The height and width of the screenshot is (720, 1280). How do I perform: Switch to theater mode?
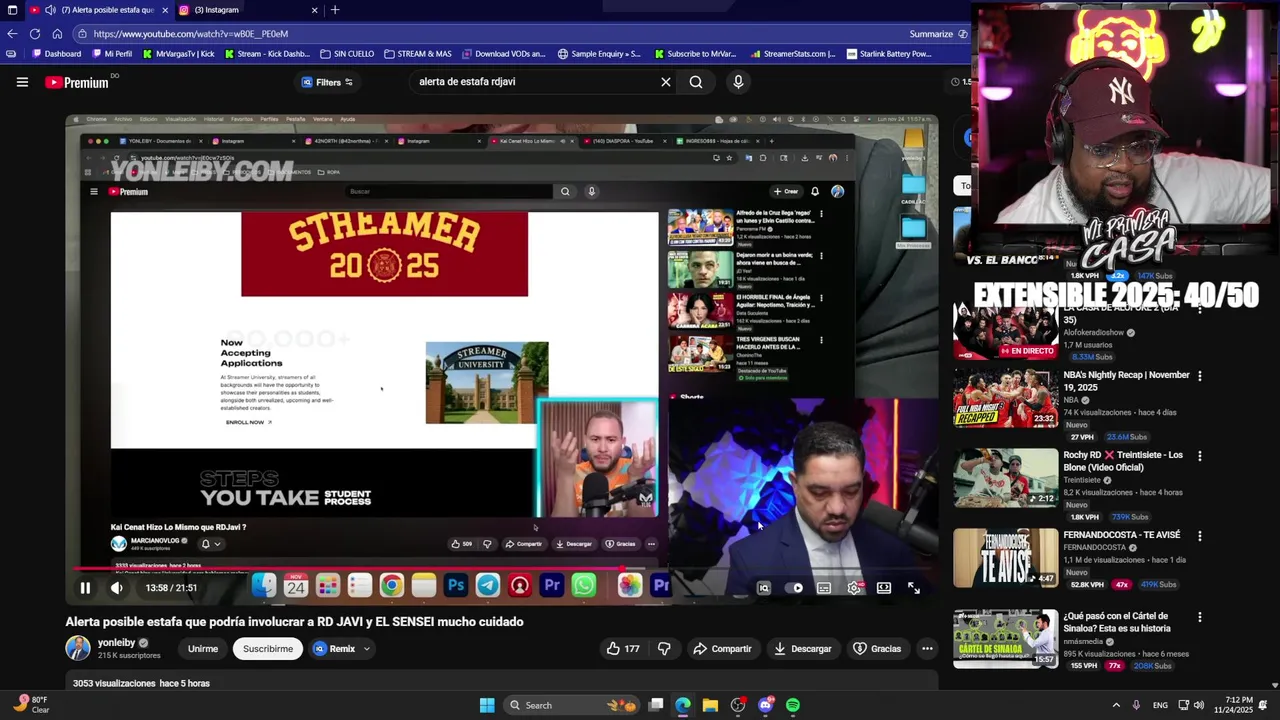884,588
